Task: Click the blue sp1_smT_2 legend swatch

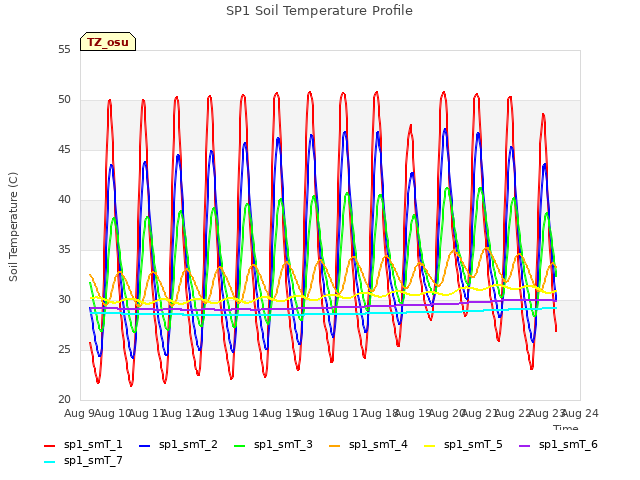Action: point(144,446)
